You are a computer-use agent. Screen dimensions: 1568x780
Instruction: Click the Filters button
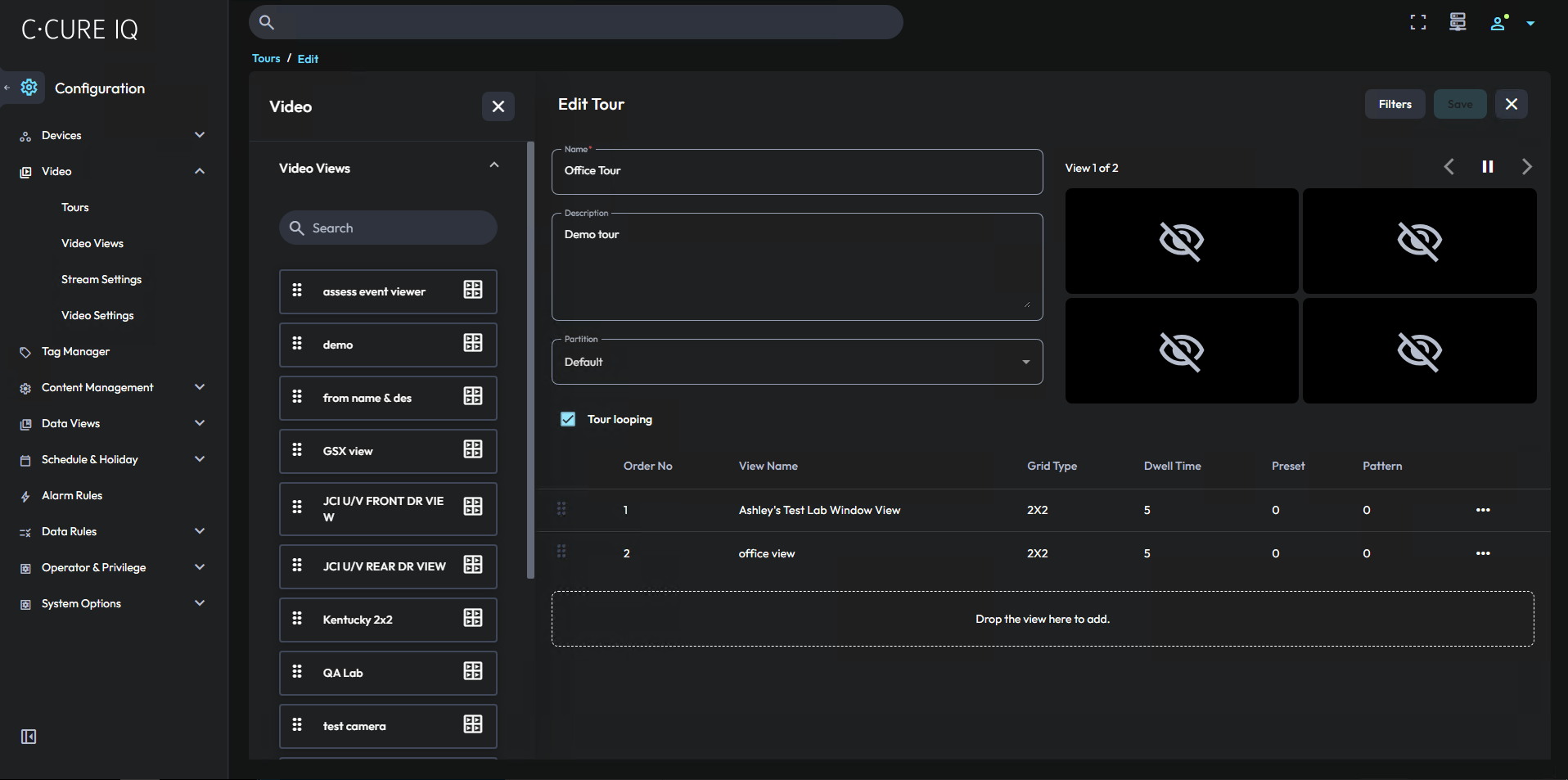click(1395, 104)
